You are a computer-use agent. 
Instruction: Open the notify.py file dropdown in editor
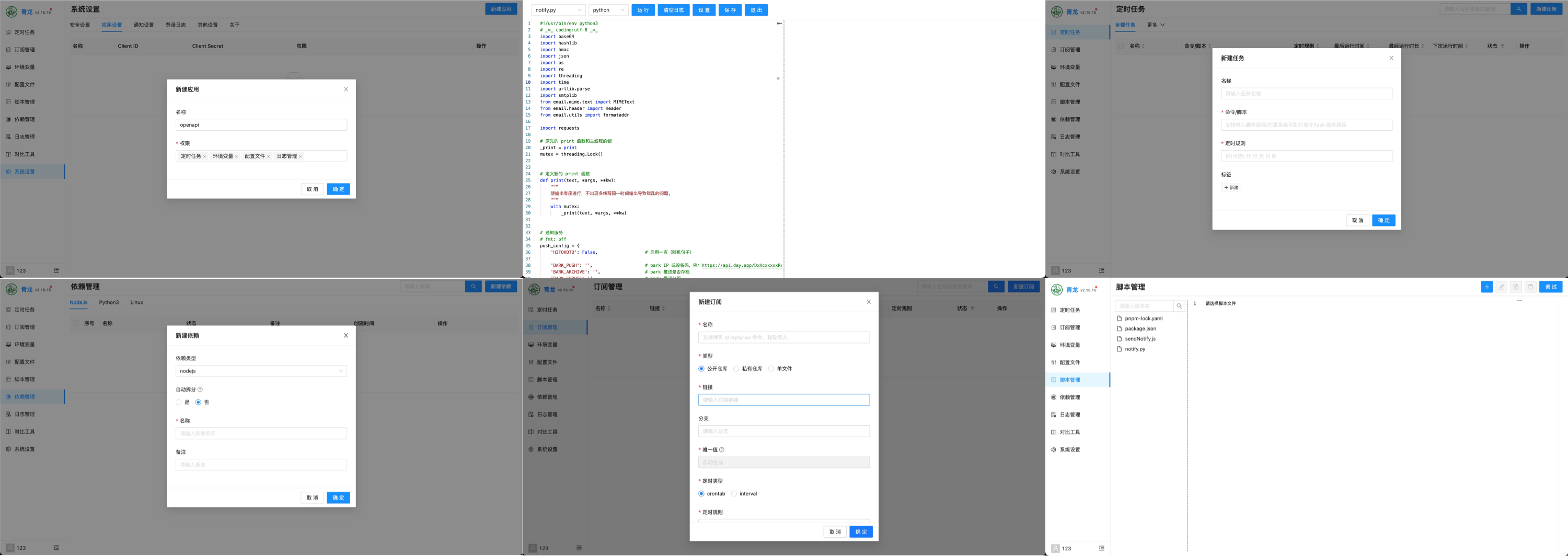click(558, 10)
